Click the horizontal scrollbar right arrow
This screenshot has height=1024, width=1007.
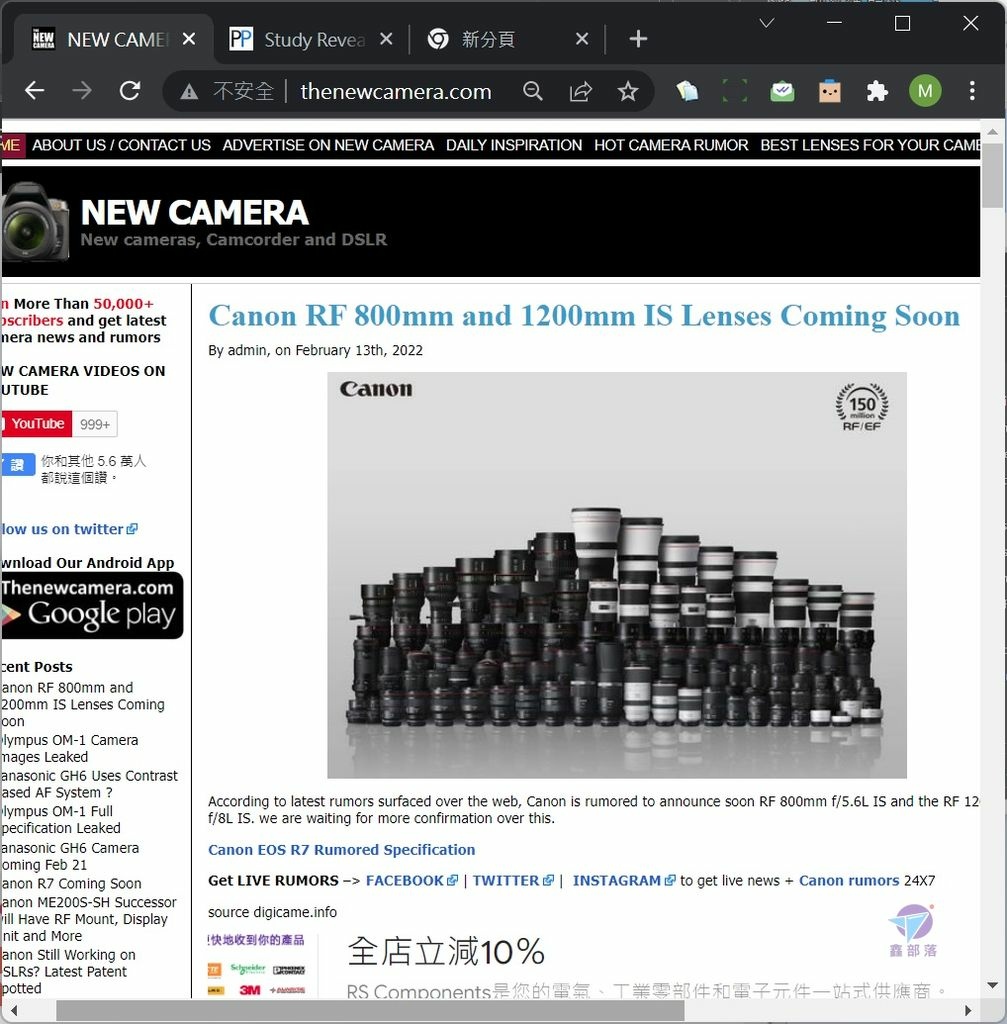[968, 1010]
